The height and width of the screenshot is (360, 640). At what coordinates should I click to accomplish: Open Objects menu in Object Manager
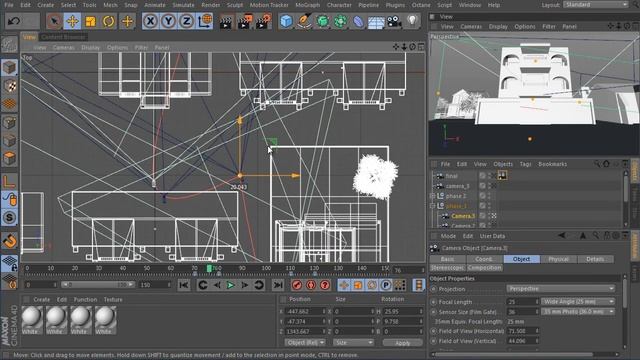[x=503, y=164]
